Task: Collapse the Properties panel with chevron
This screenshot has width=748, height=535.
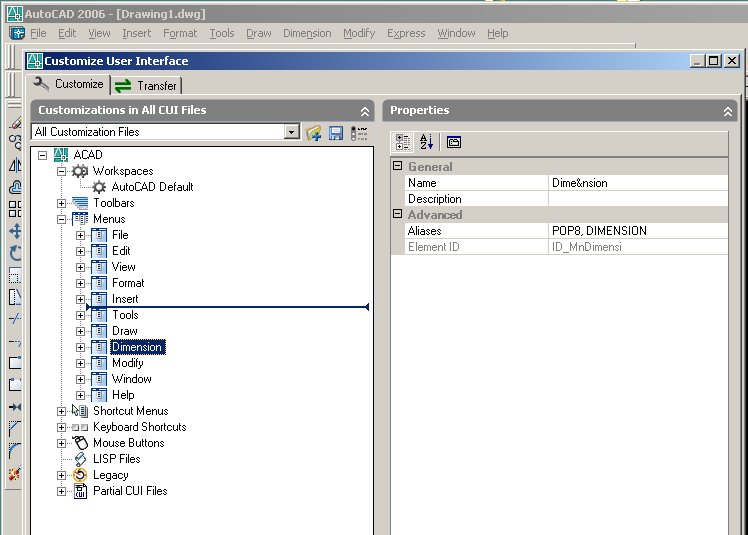Action: pyautogui.click(x=728, y=111)
